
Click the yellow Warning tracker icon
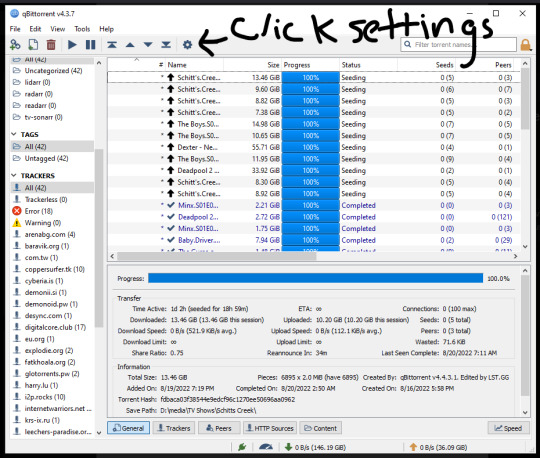click(17, 223)
